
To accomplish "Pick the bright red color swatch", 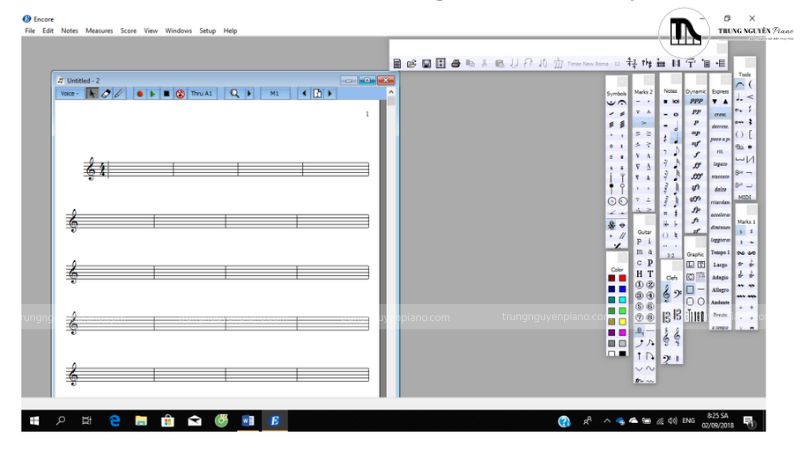I will coord(622,278).
